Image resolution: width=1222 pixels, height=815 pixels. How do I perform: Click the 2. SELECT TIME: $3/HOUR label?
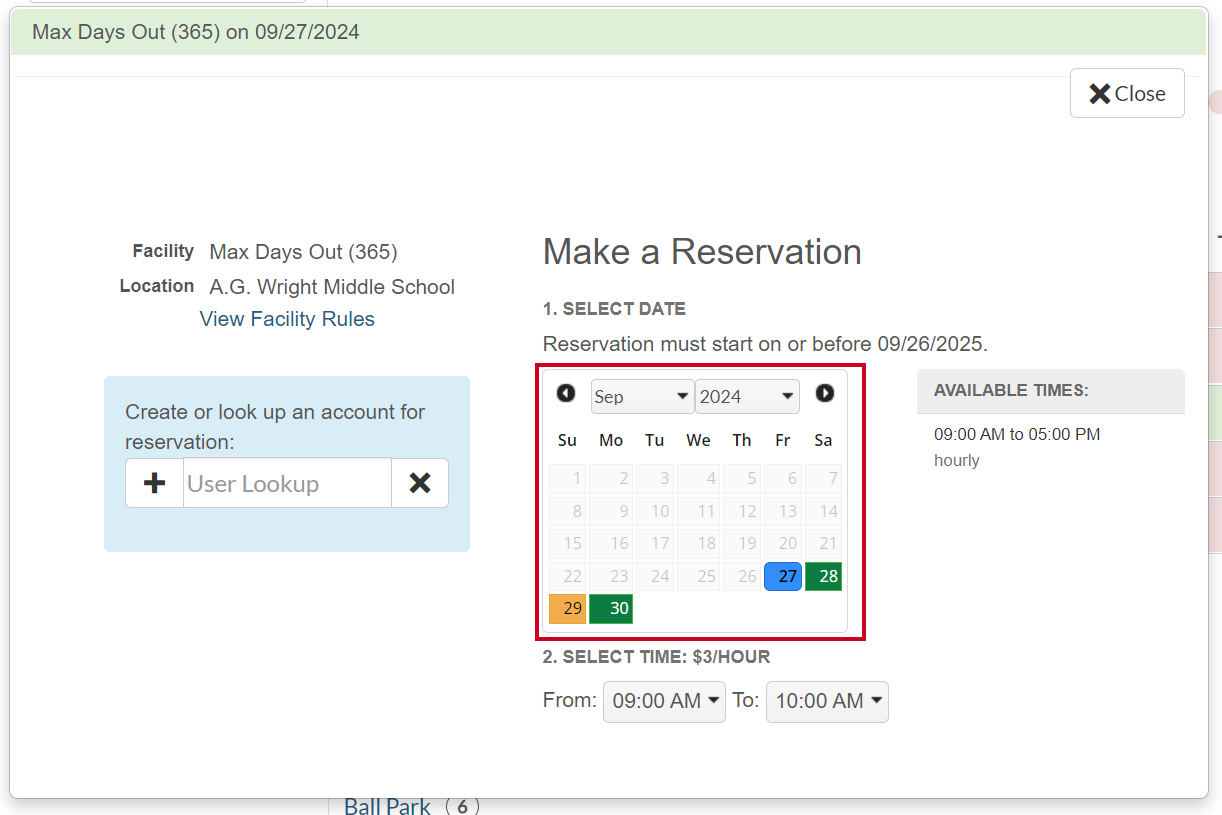coord(657,657)
